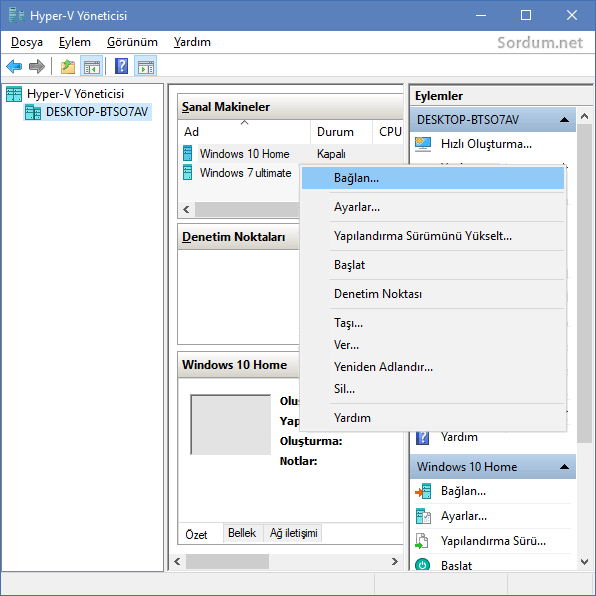Click Bağlan... under Windows 10 Home actions
Image resolution: width=596 pixels, height=596 pixels.
click(x=463, y=491)
